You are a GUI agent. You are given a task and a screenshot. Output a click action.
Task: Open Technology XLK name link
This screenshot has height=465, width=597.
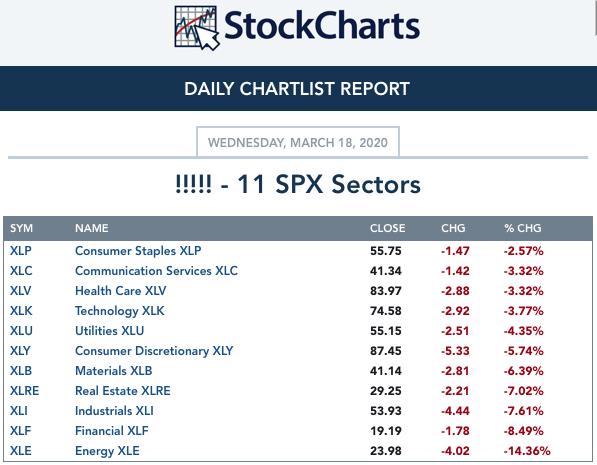[120, 311]
